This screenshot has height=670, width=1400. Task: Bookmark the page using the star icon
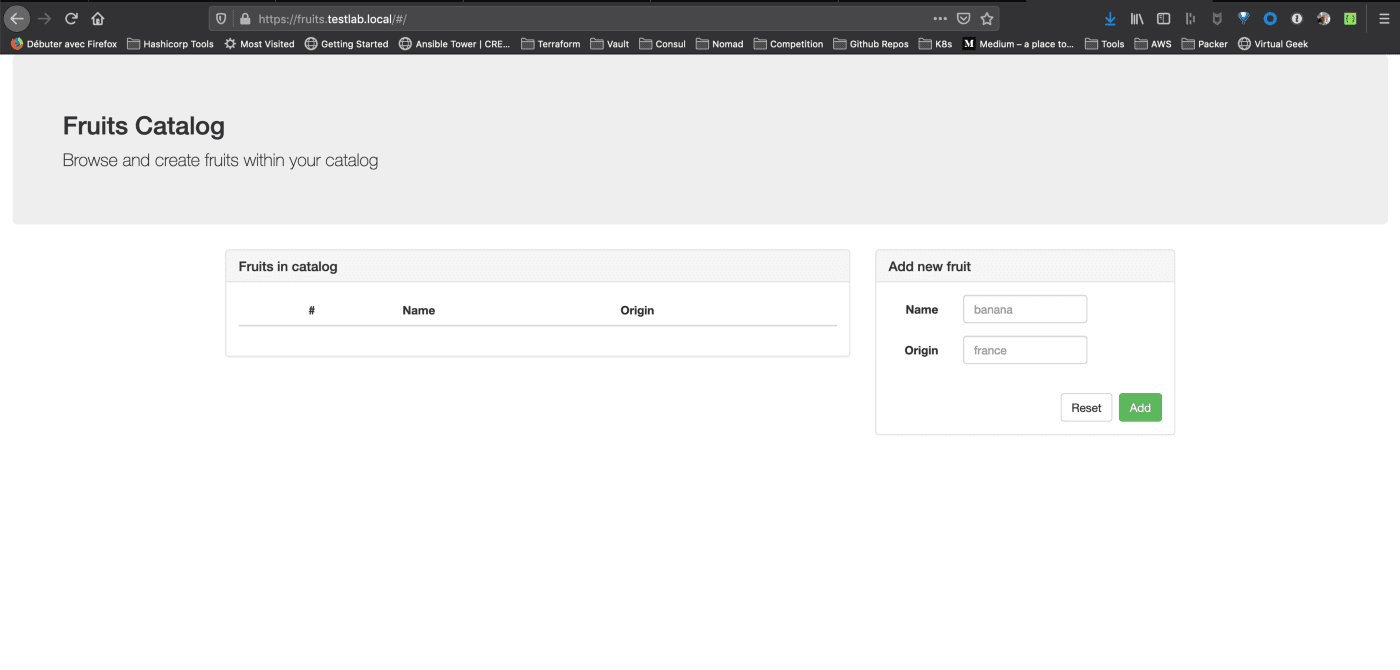[987, 18]
